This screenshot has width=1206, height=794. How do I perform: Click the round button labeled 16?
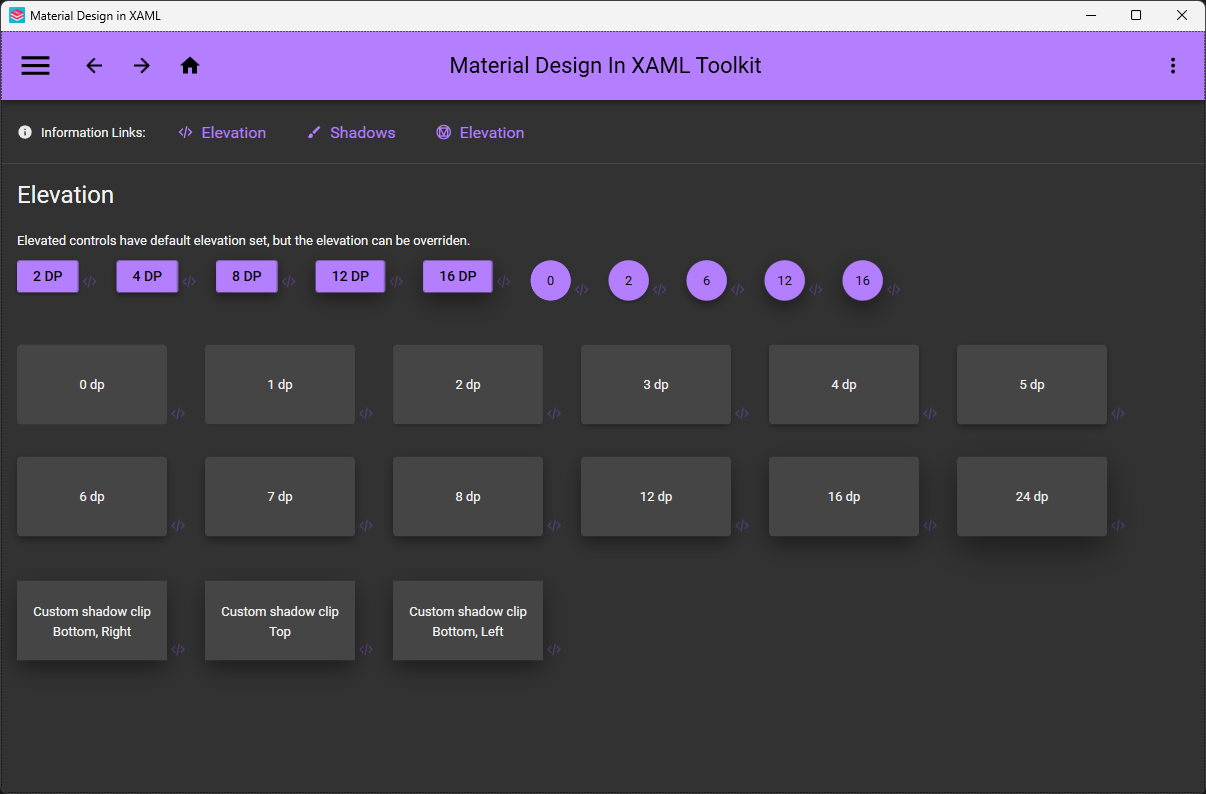[863, 280]
